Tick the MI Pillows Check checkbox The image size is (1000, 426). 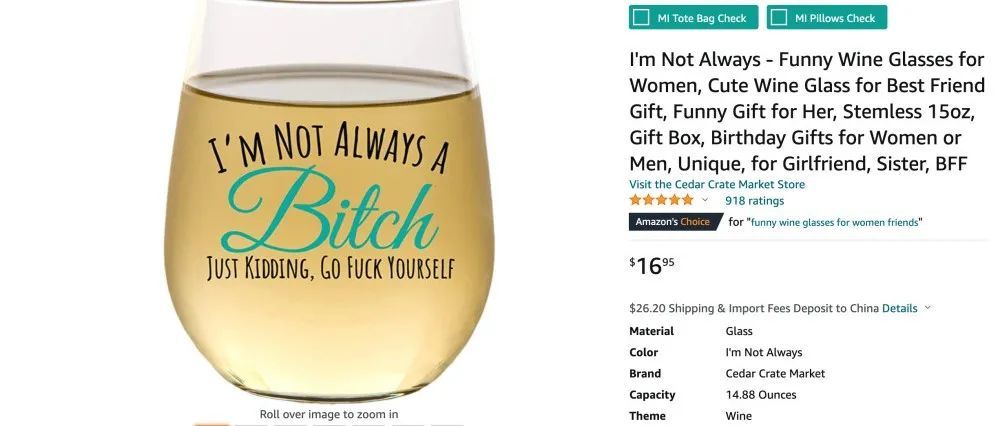[778, 18]
